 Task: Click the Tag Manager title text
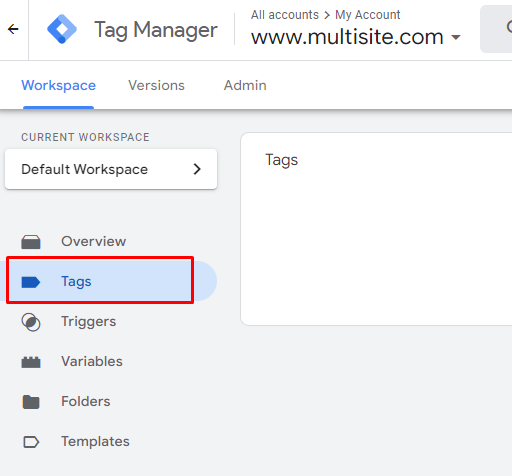pos(156,30)
